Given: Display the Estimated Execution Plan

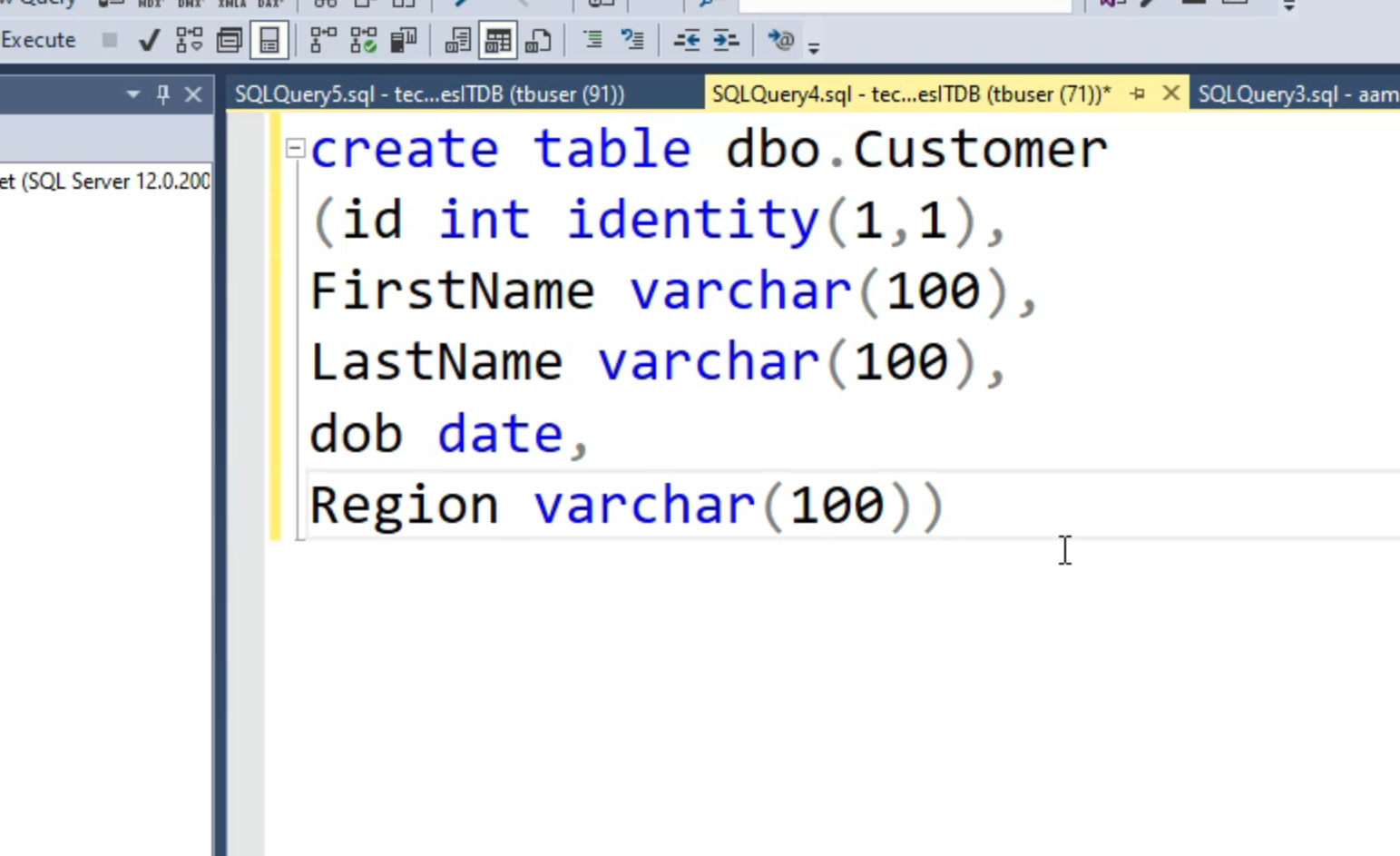Looking at the screenshot, I should pyautogui.click(x=189, y=40).
